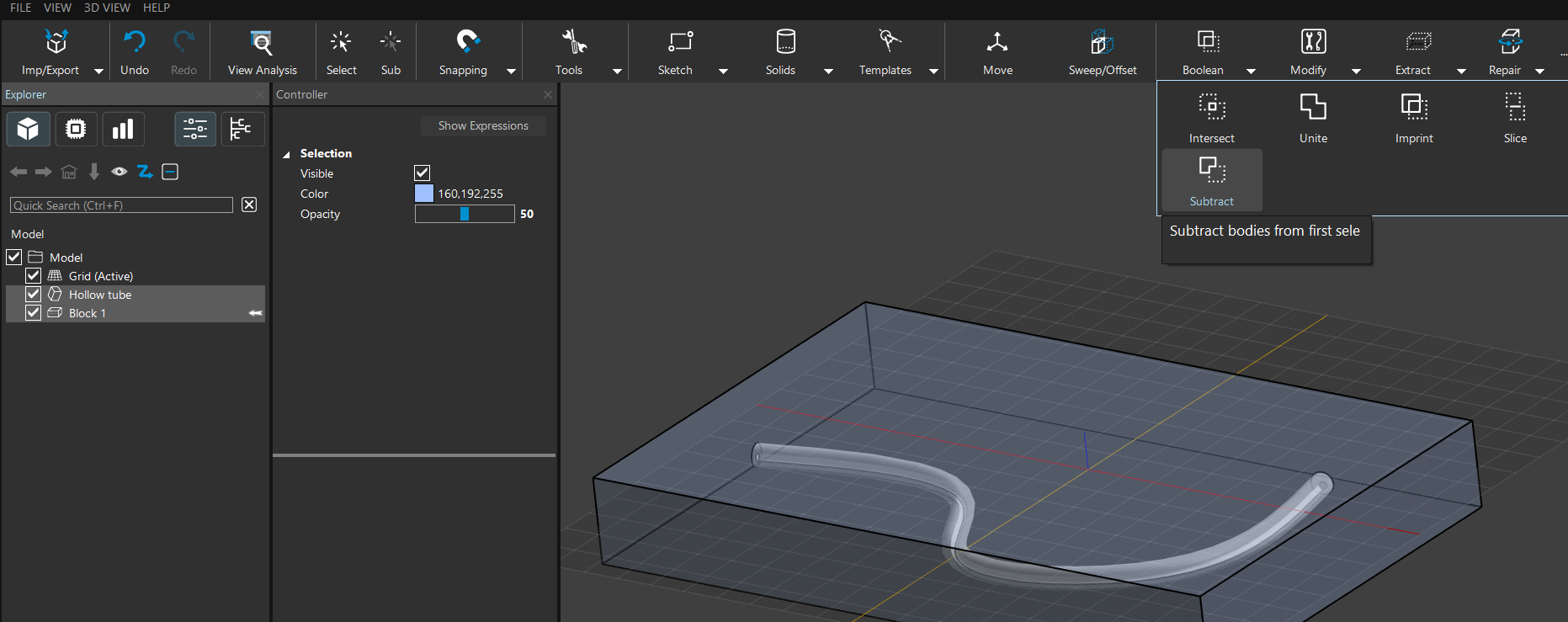1568x622 pixels.
Task: Open the Snapping dropdown arrow
Action: click(511, 72)
